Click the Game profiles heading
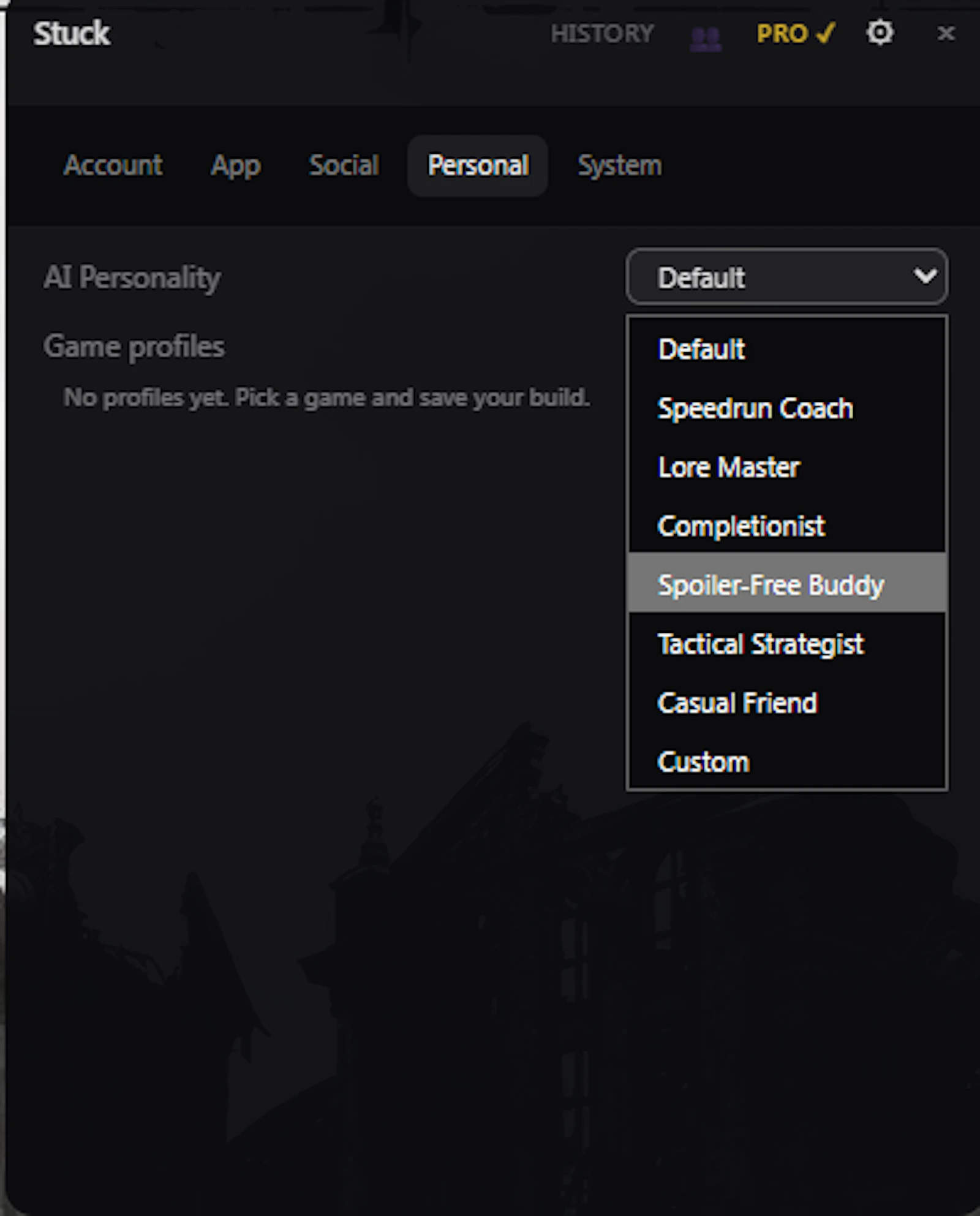Viewport: 980px width, 1216px height. pyautogui.click(x=134, y=347)
